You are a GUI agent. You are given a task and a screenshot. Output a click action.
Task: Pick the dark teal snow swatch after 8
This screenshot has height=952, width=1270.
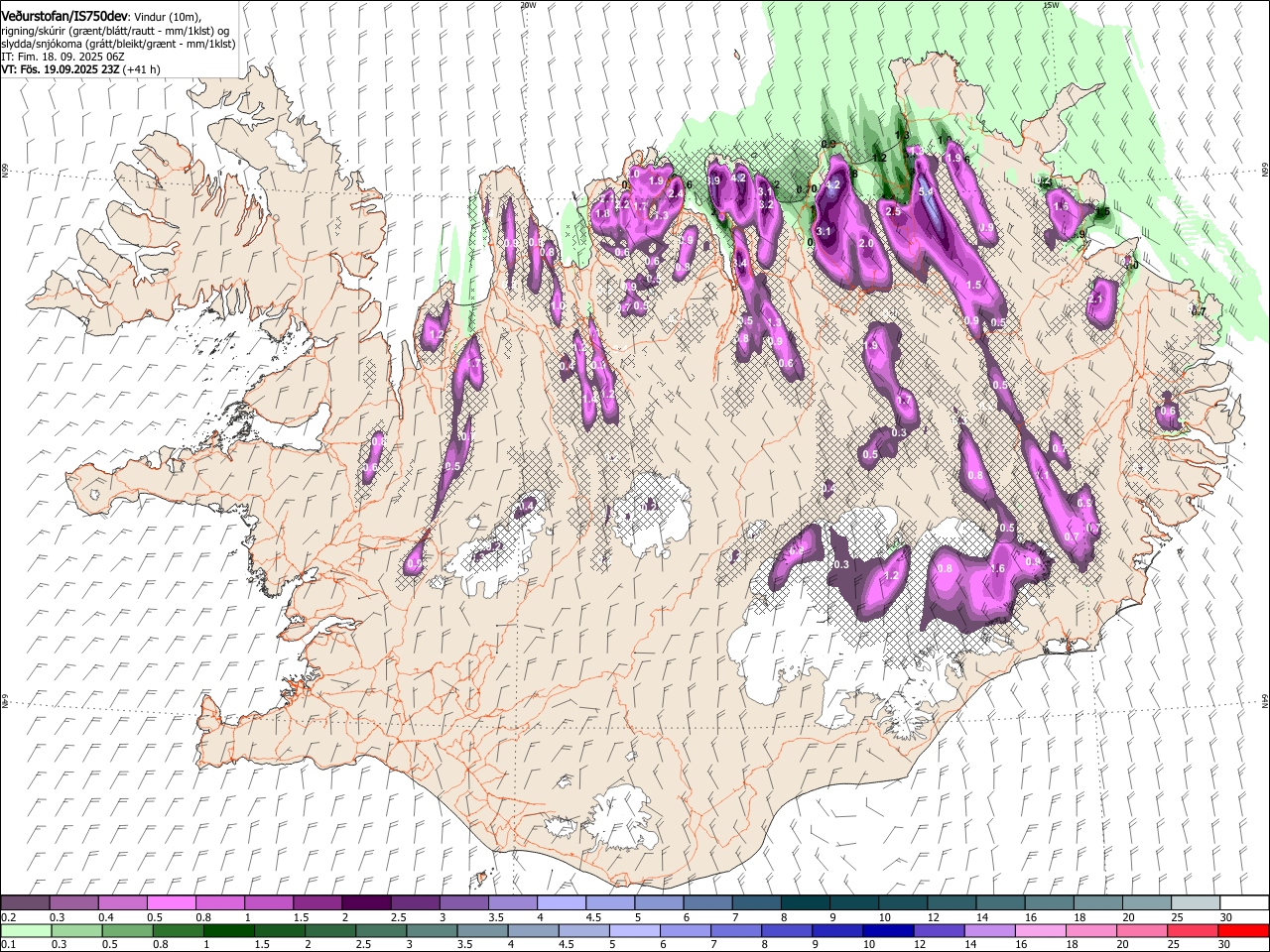click(x=806, y=903)
